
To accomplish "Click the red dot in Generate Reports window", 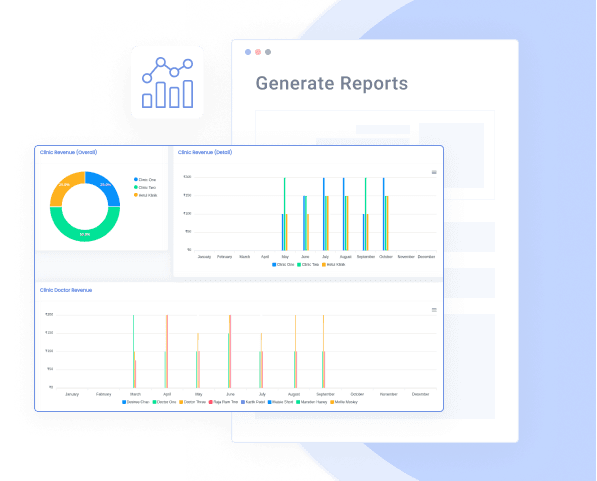I will coord(258,52).
